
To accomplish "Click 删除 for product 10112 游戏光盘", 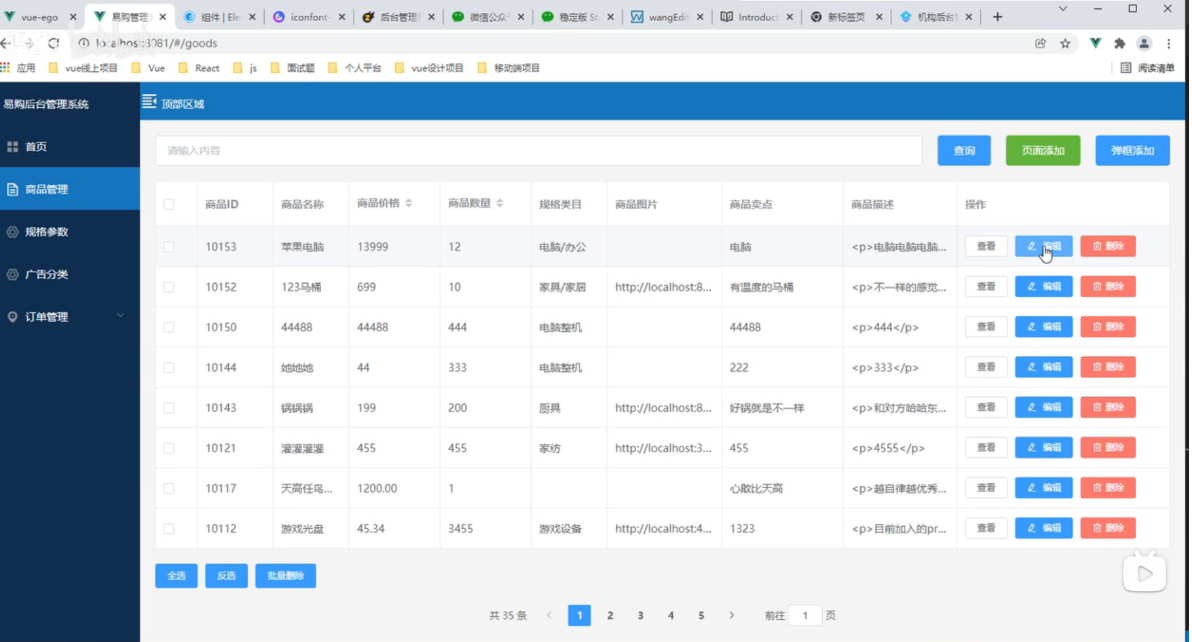I will point(1108,528).
